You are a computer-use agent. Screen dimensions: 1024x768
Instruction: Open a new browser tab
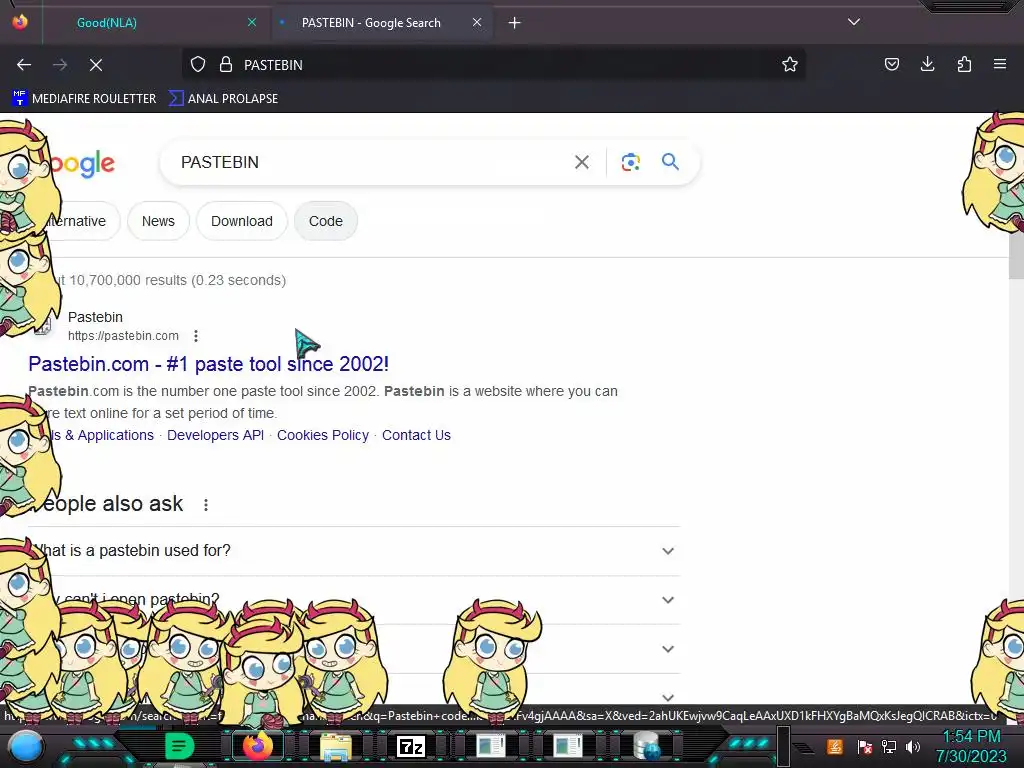pyautogui.click(x=515, y=23)
